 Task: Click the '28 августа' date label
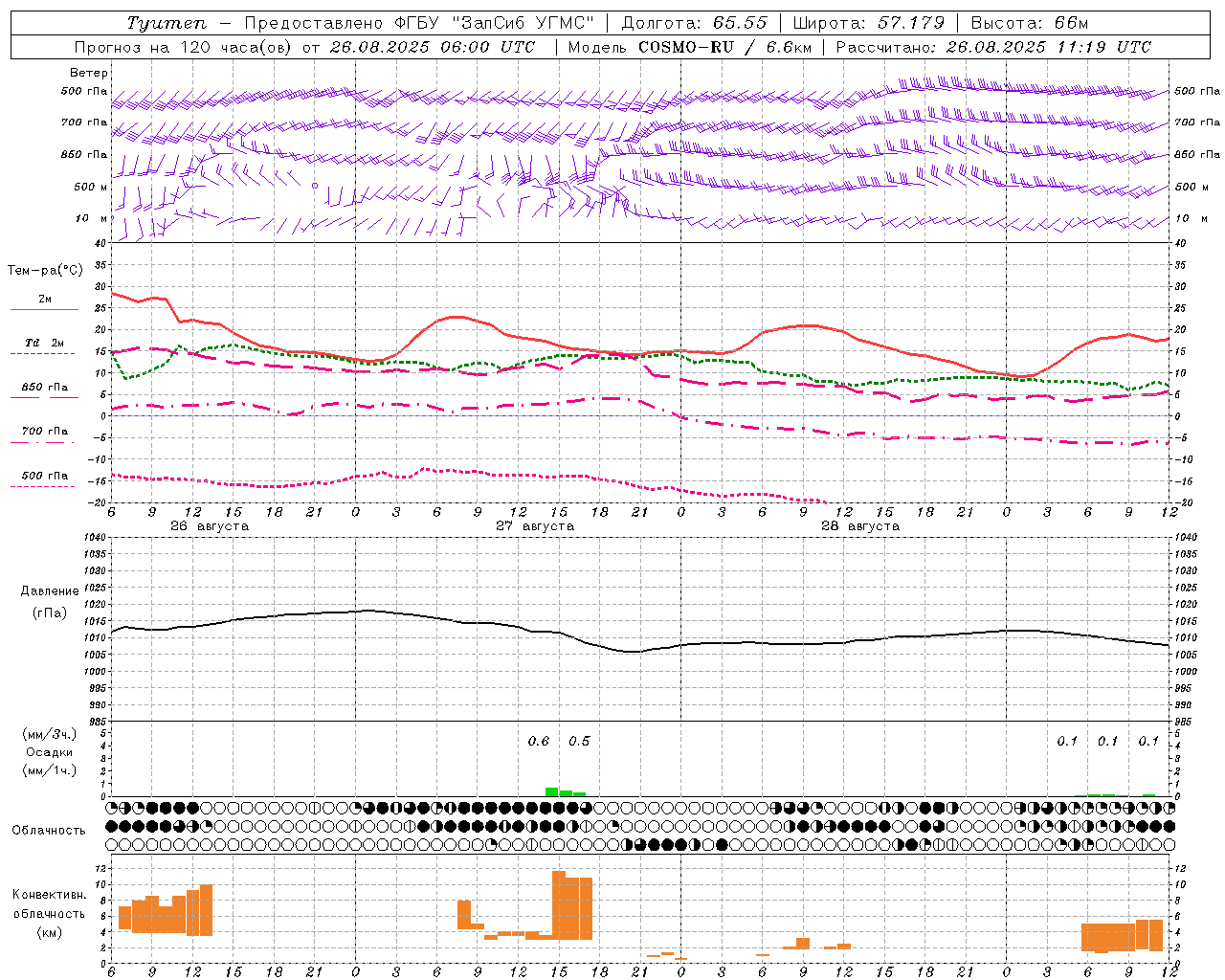point(860,526)
